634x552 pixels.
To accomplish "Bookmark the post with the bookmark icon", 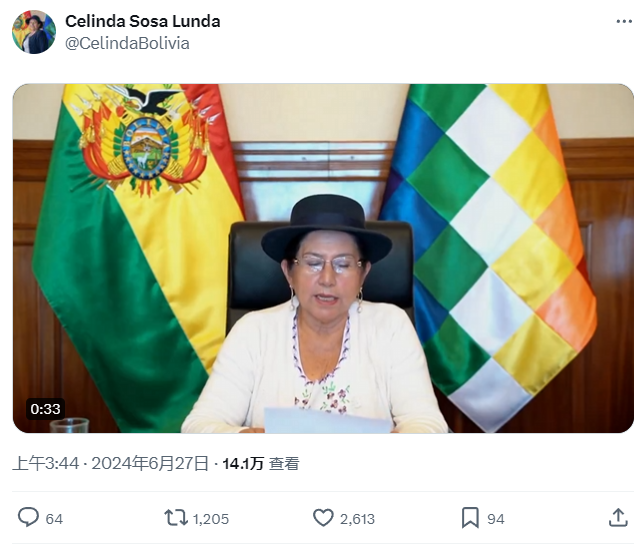I will 470,518.
